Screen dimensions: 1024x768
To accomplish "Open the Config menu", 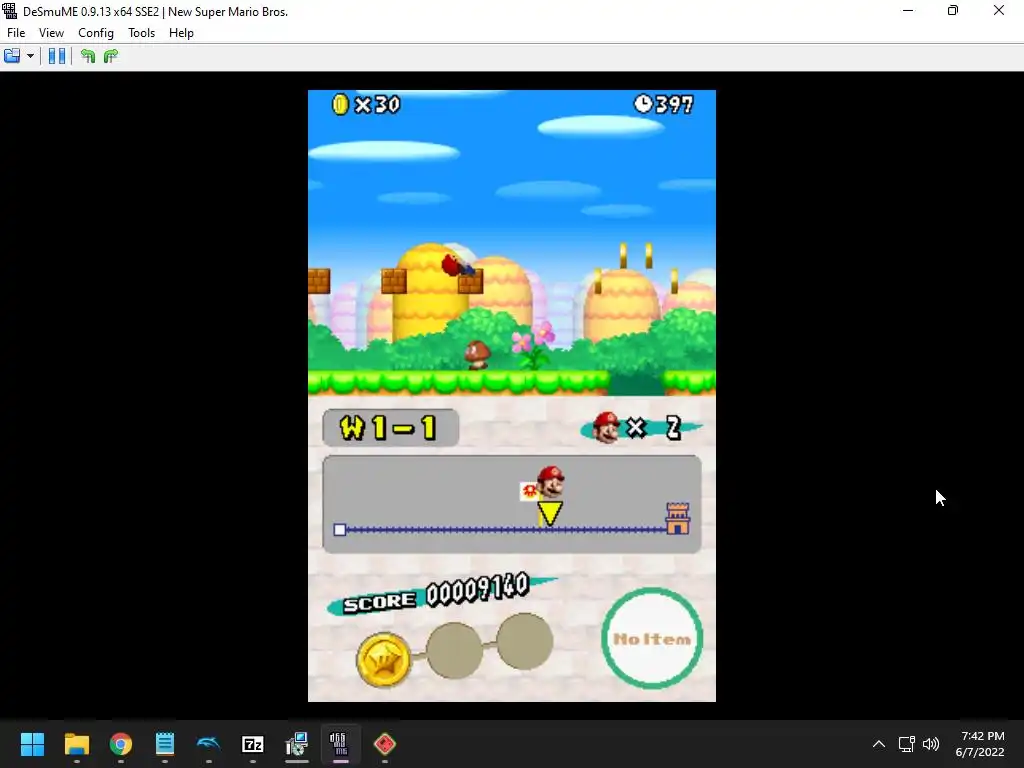I will pos(95,33).
